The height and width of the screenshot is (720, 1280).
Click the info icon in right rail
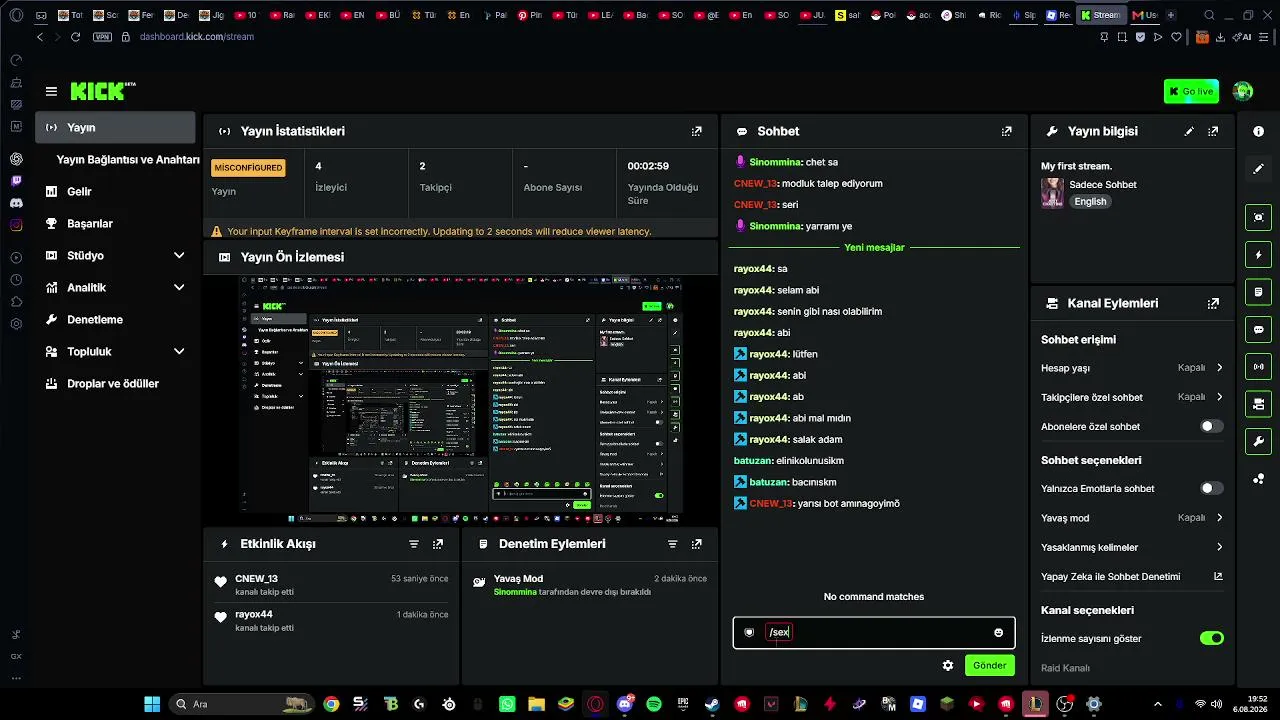[x=1258, y=131]
